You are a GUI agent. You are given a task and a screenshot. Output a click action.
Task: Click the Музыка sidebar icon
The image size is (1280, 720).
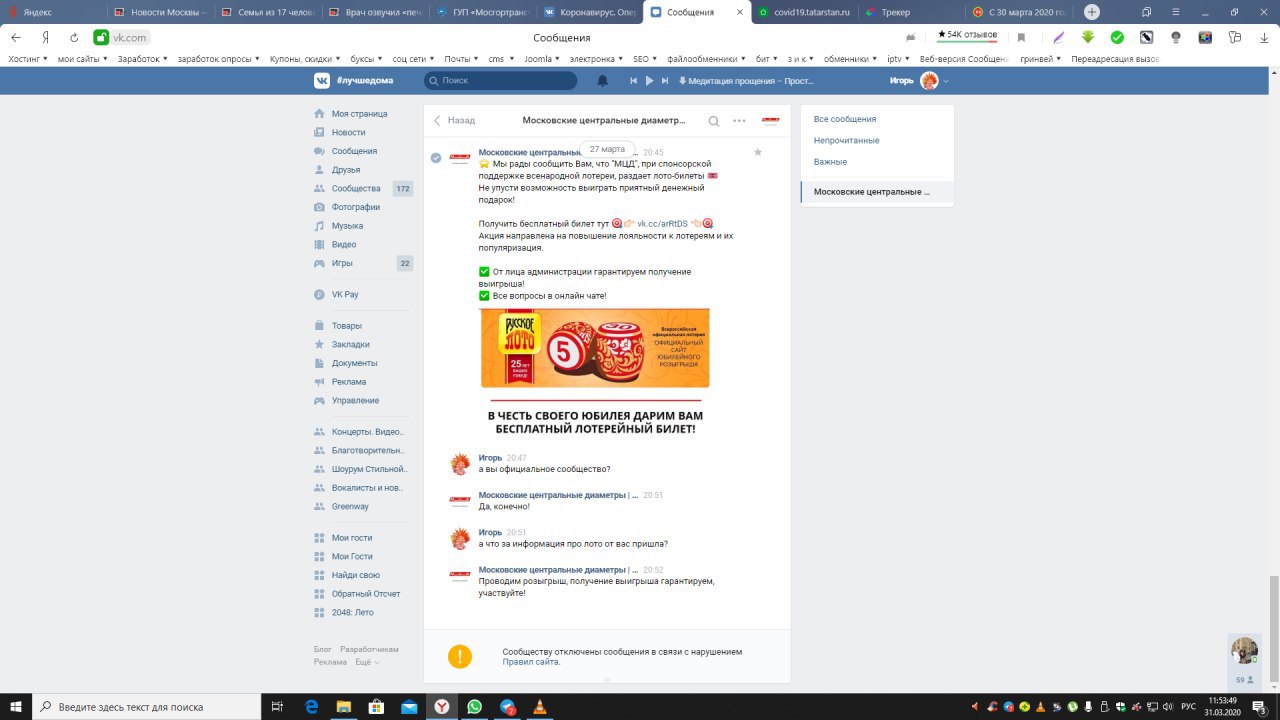[x=319, y=226]
